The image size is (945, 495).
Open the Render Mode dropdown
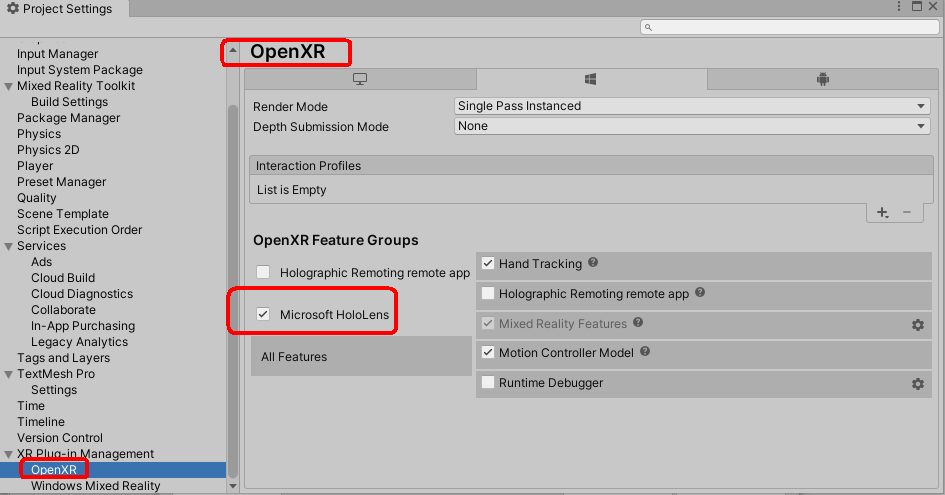tap(692, 106)
